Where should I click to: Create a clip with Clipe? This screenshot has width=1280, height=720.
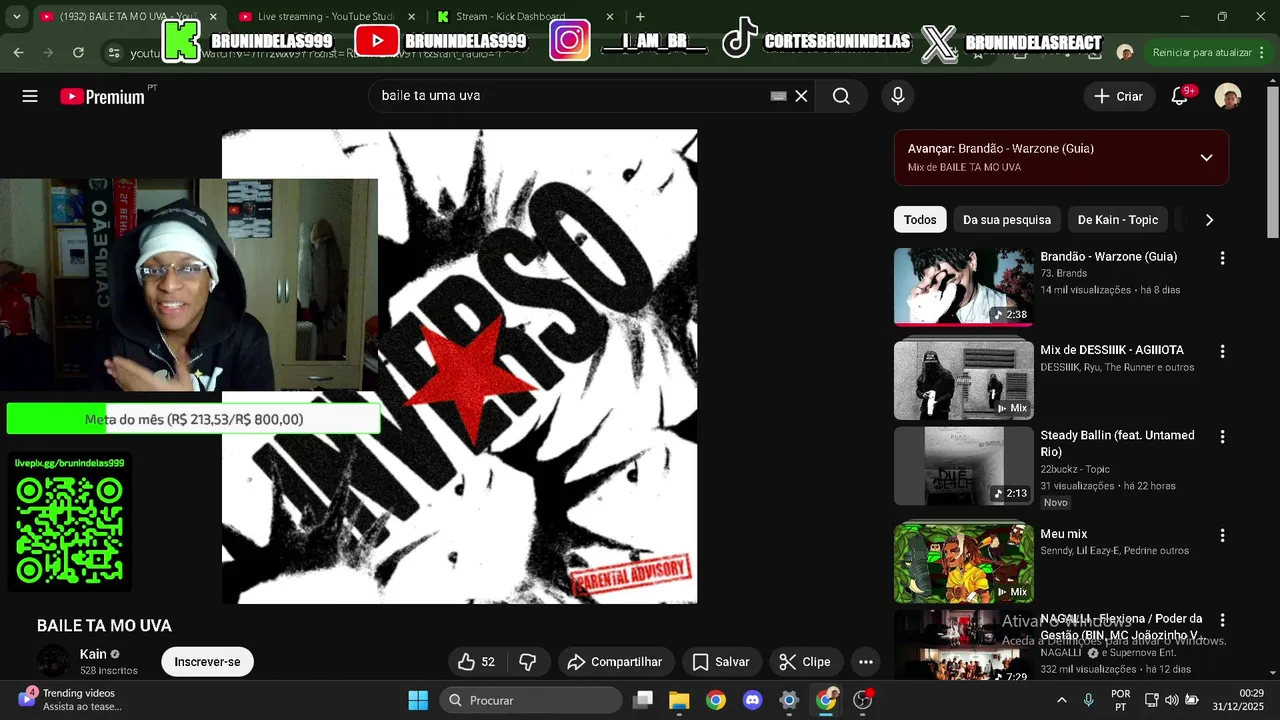point(805,662)
